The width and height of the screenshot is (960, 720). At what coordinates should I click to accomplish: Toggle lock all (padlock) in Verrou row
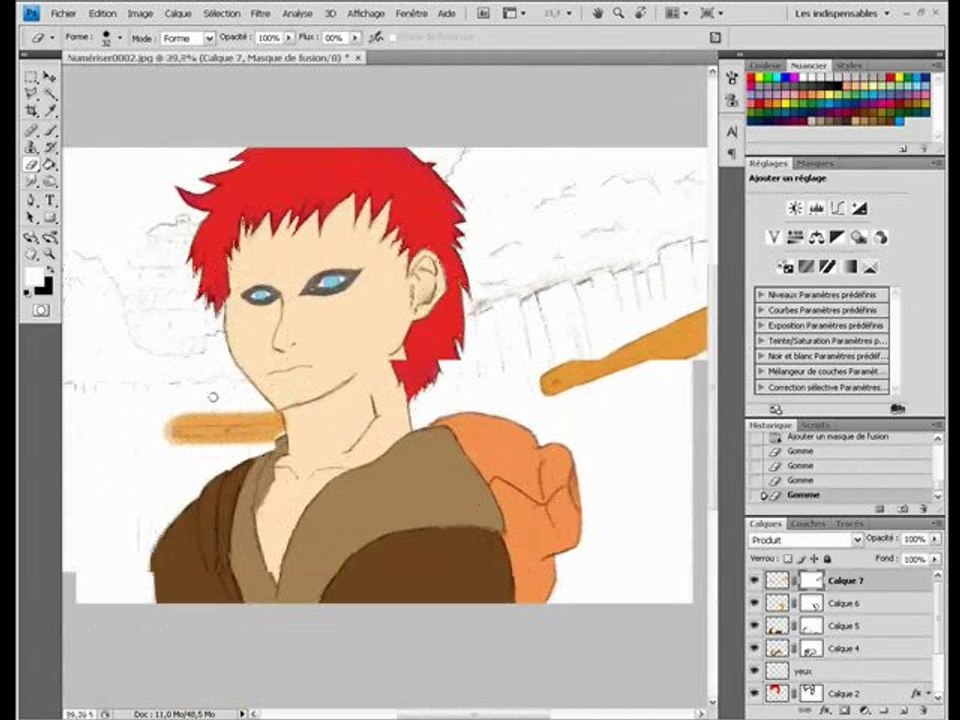pos(828,558)
